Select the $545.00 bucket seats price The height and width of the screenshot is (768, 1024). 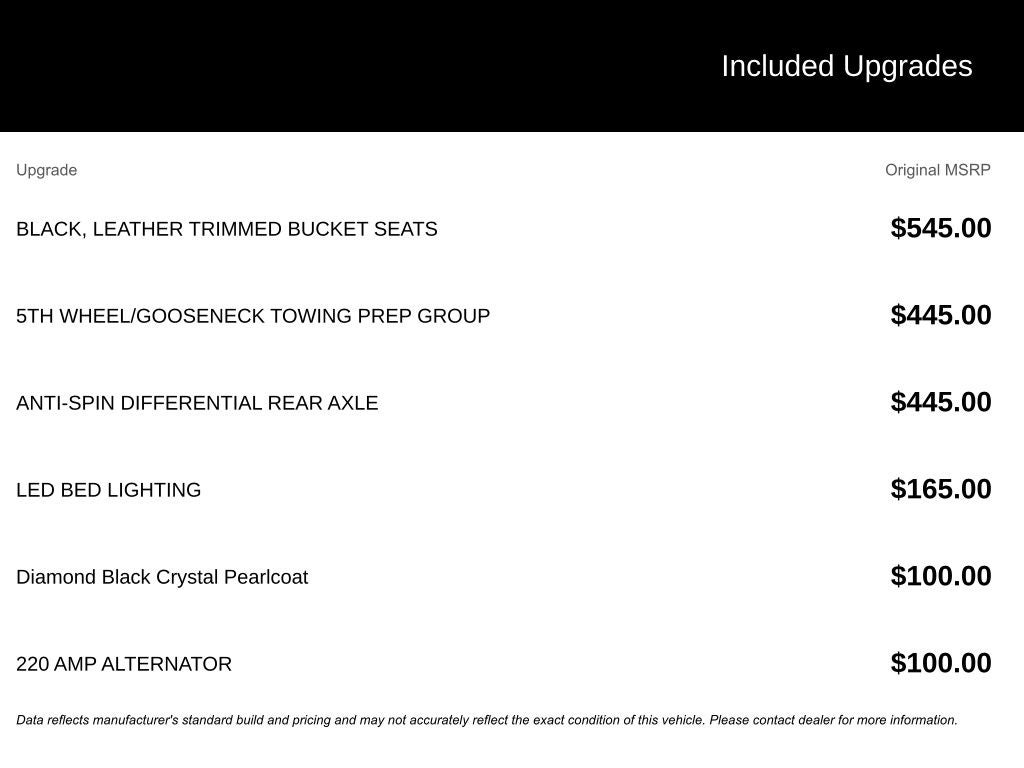[x=940, y=228]
